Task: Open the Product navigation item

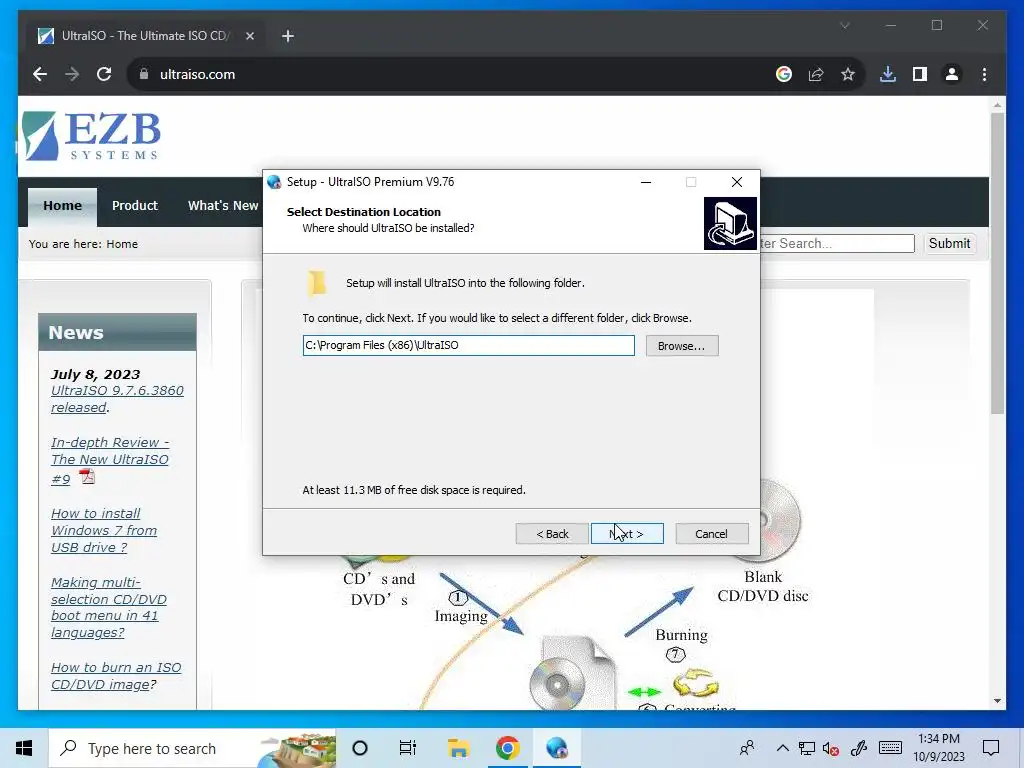Action: (x=135, y=206)
